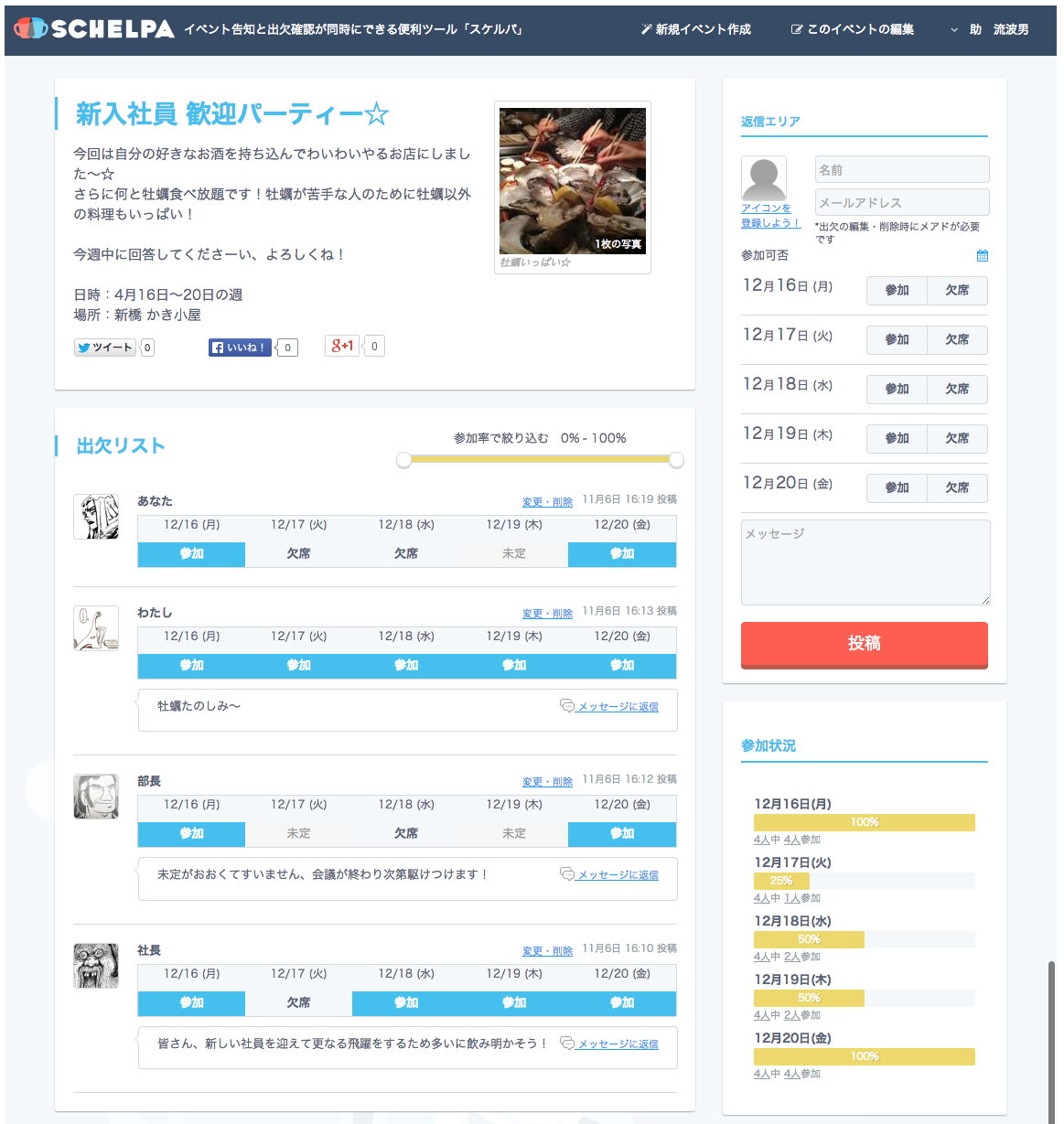Open 新規イベント作成 in the header
The height and width of the screenshot is (1124, 1064).
[696, 29]
